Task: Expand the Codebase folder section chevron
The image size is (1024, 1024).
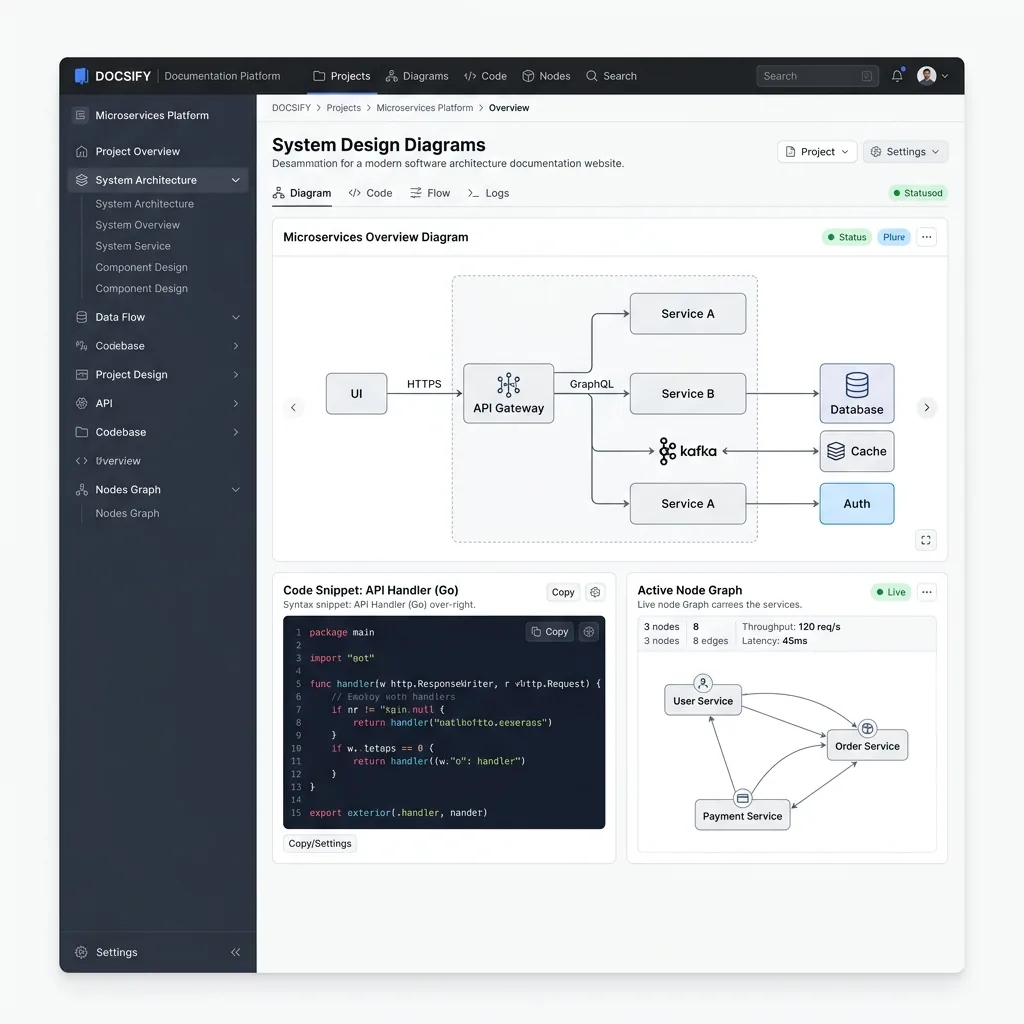Action: 236,432
